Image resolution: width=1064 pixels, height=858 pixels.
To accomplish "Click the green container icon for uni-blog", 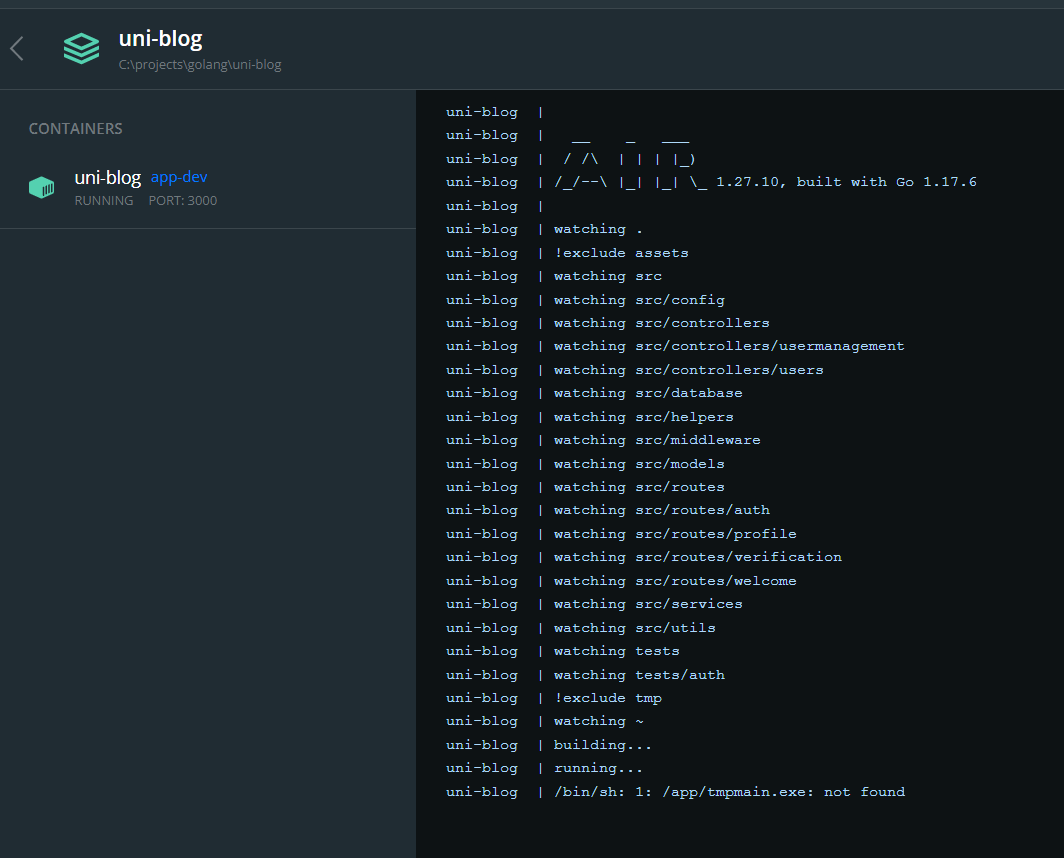I will click(x=41, y=187).
